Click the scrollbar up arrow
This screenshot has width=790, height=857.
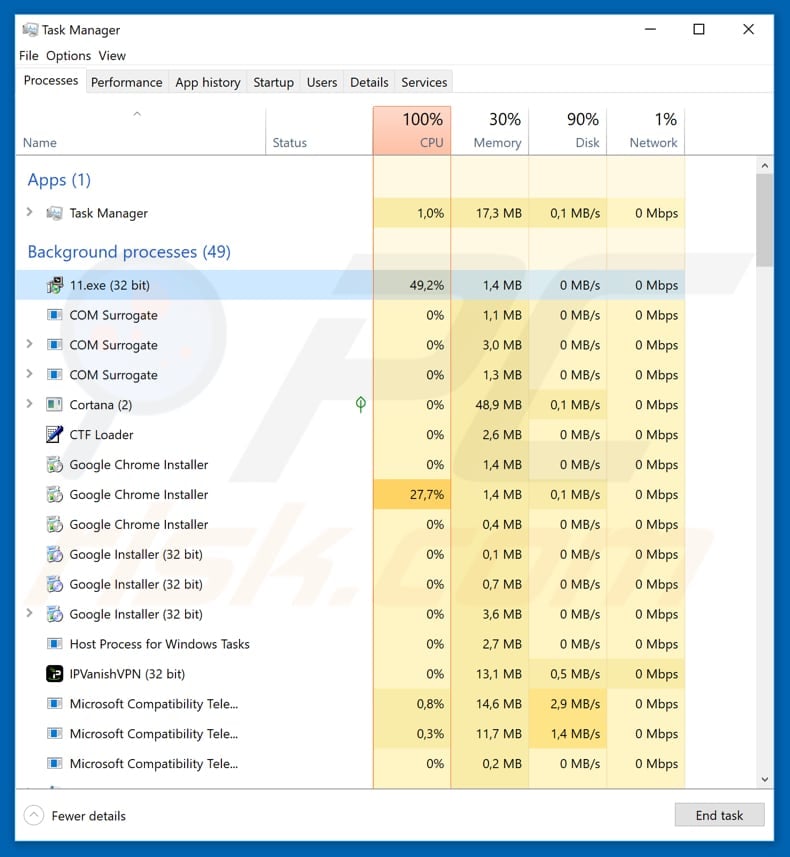(x=764, y=165)
